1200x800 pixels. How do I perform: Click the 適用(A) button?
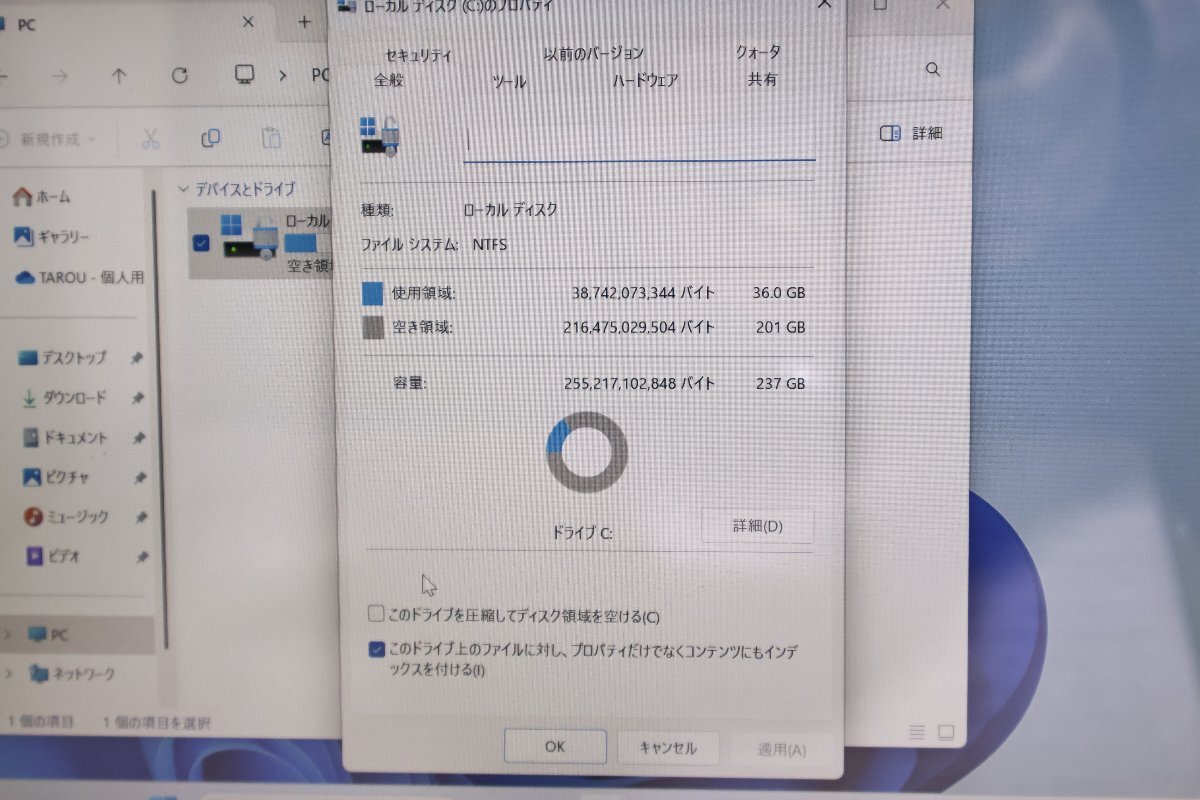pos(781,749)
